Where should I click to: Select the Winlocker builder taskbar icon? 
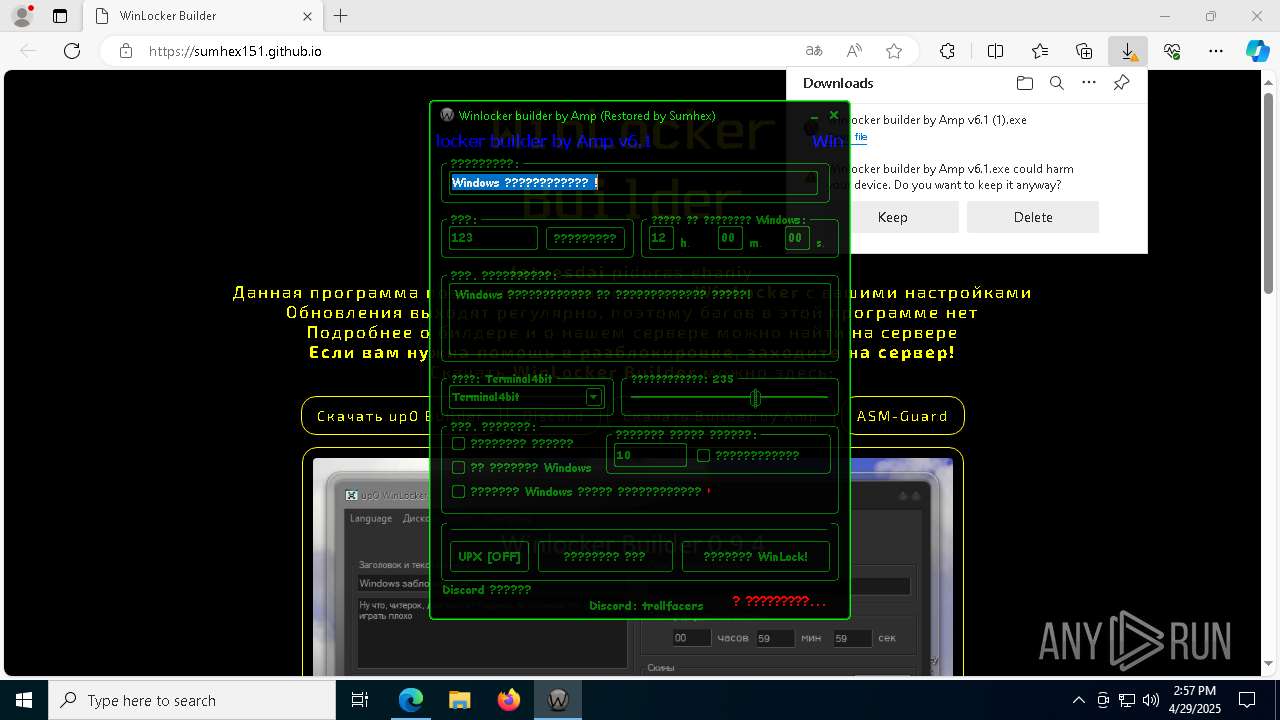[557, 700]
